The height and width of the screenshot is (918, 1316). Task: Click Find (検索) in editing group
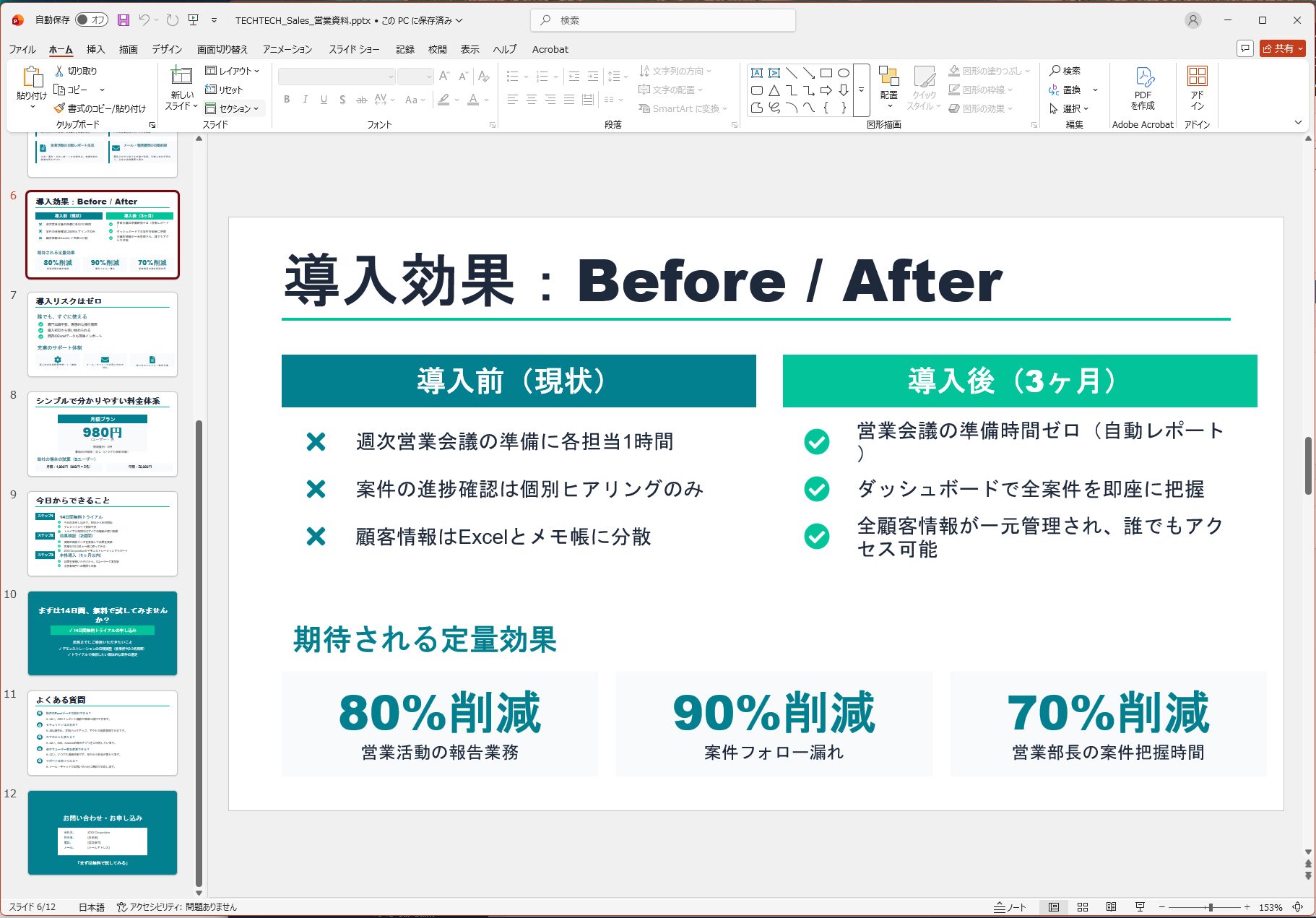(1065, 71)
